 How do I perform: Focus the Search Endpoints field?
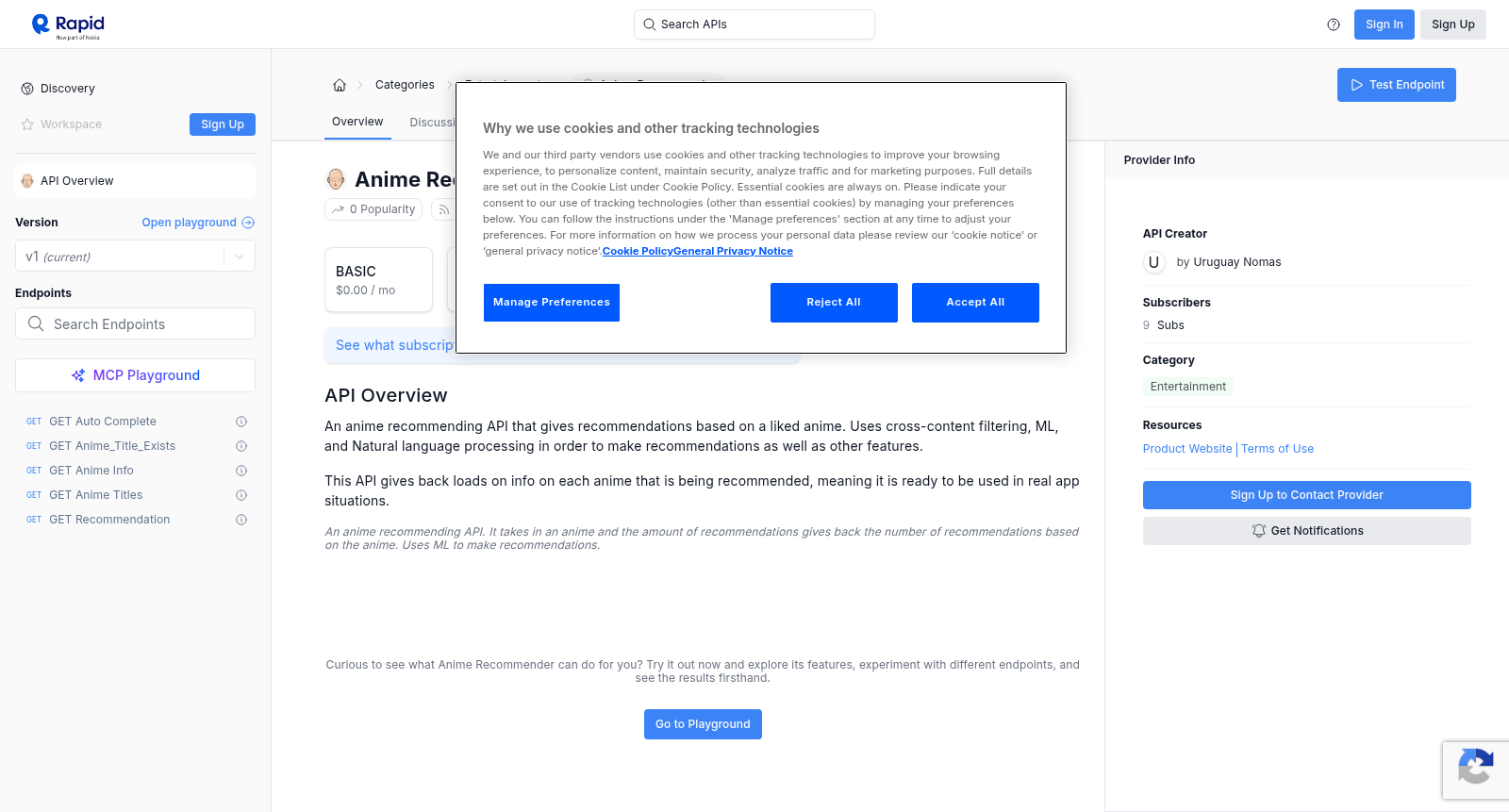tap(135, 323)
